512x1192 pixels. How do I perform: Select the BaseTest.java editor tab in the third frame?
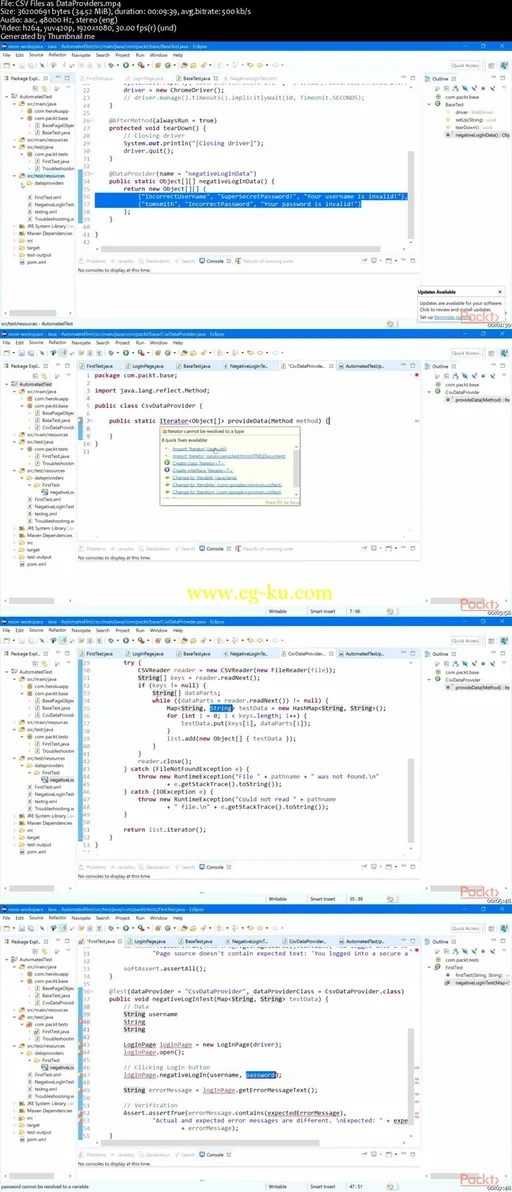coord(195,653)
